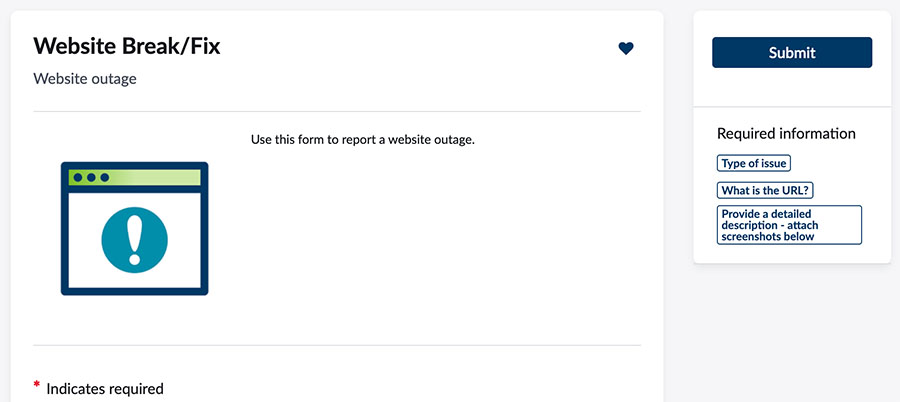Click the 'Website outage' subtitle text
This screenshot has height=402, width=900.
[x=85, y=79]
